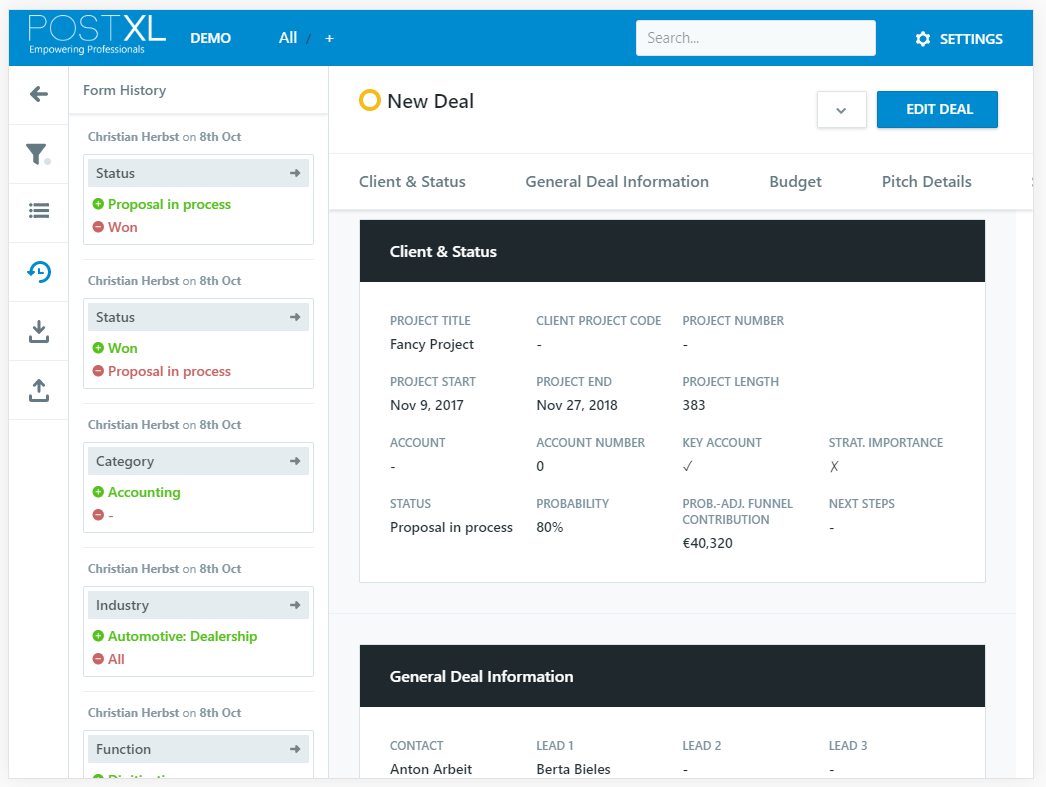Click the plus icon next to All

pos(329,38)
